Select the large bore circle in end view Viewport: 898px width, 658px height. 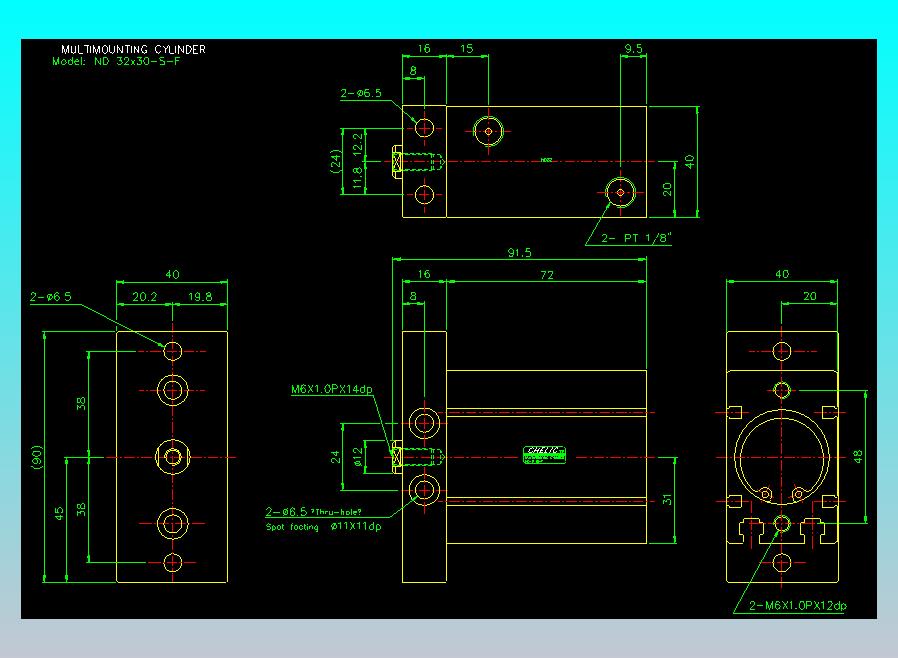point(782,458)
